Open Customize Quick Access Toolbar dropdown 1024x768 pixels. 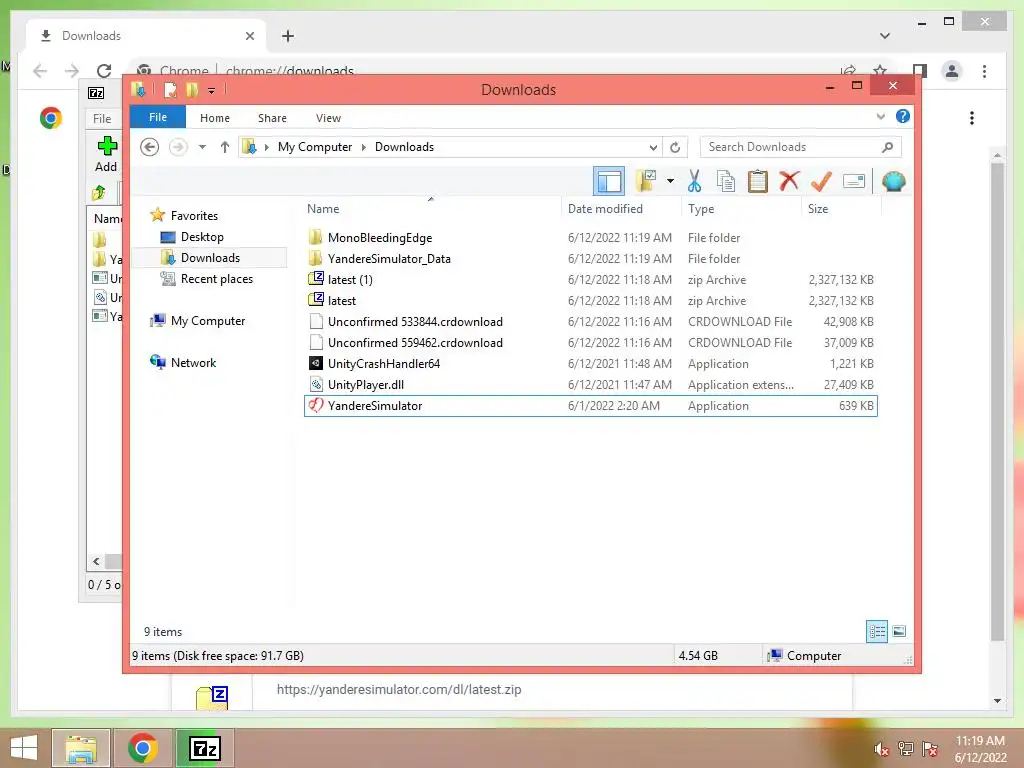(212, 90)
